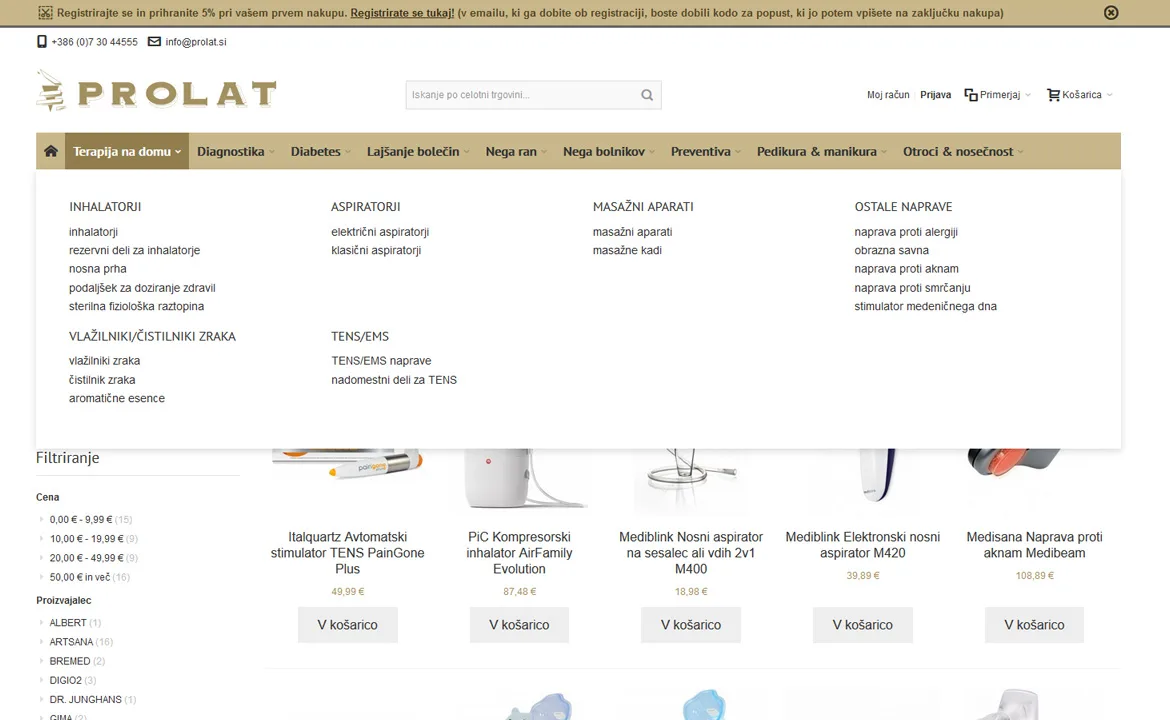
Task: Expand Pedikura & manikura menu chevron
Action: pyautogui.click(x=884, y=152)
